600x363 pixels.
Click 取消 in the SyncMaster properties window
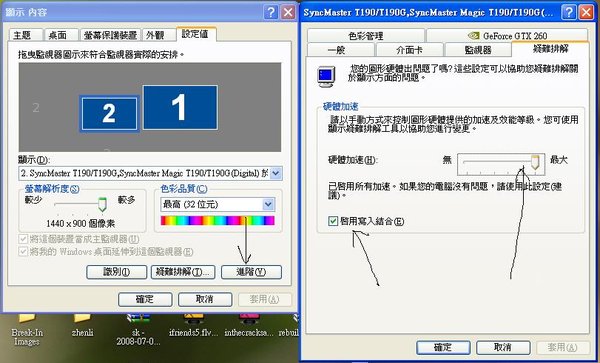503,347
